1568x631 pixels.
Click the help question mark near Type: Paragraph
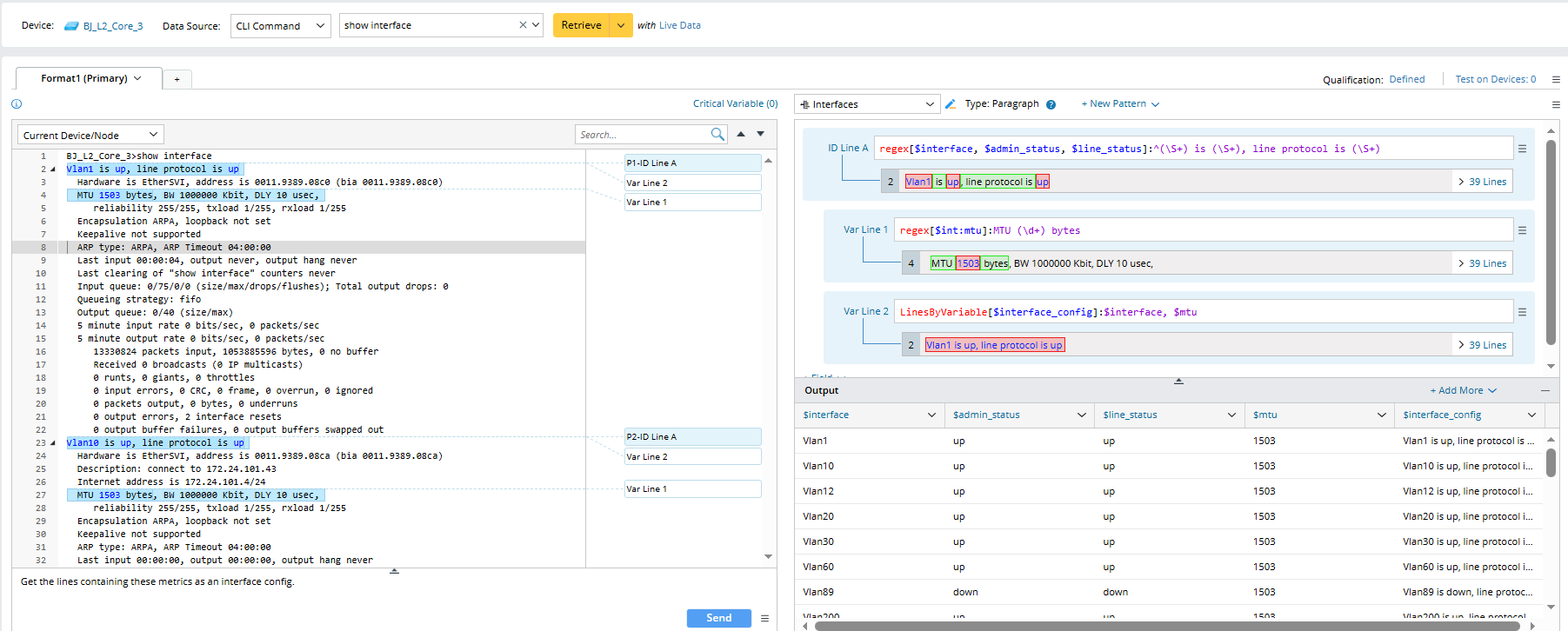(x=1051, y=104)
